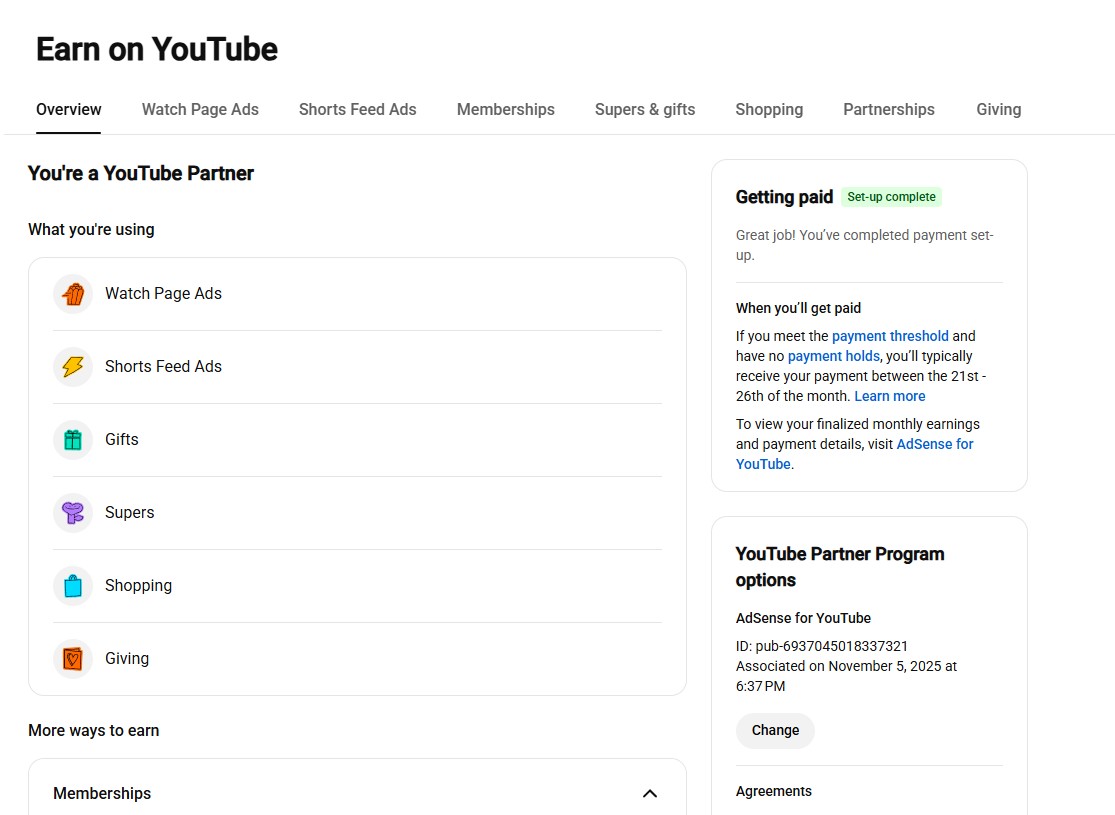Open the payment holds link
This screenshot has width=1115, height=815.
833,356
